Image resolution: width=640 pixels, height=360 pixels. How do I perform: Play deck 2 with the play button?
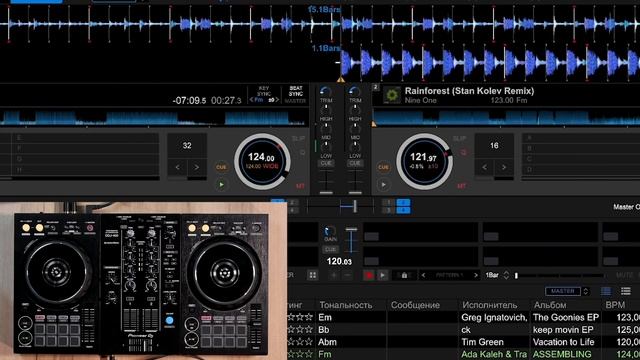tap(383, 184)
